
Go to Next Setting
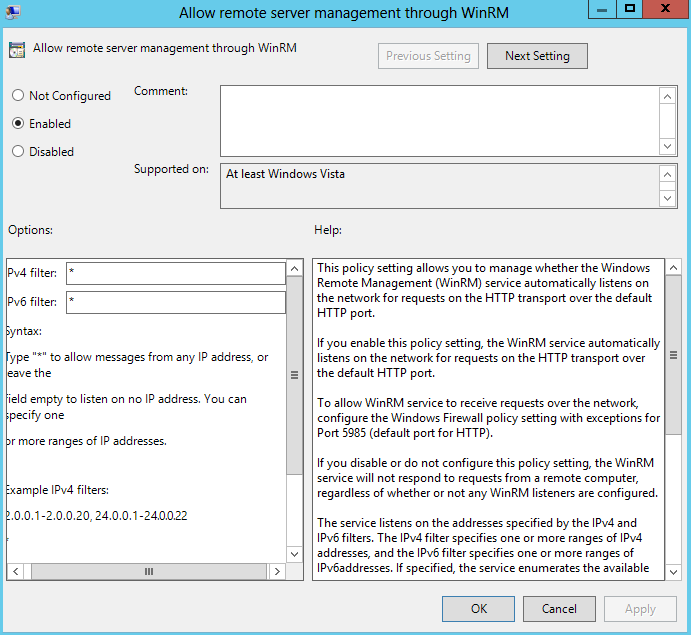click(x=537, y=56)
